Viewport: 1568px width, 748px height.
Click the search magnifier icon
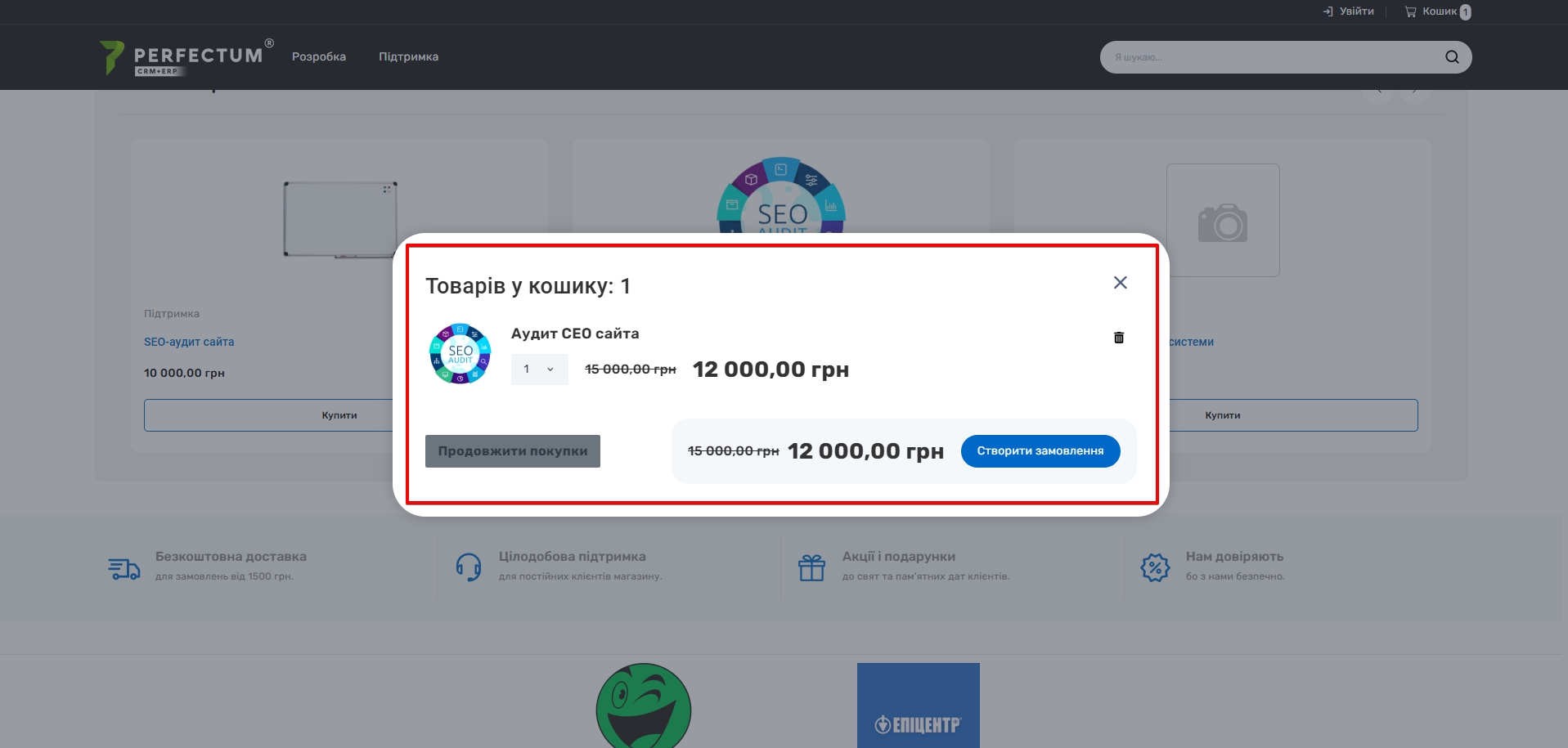coord(1452,57)
